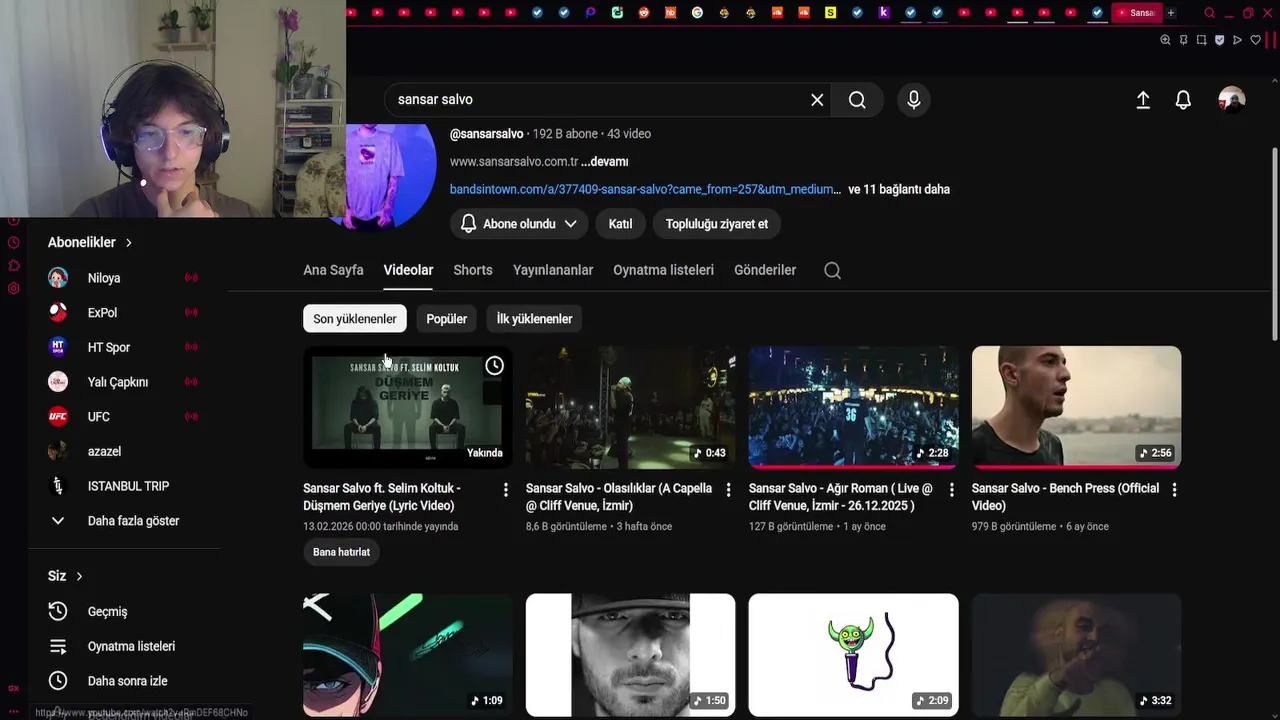
Task: Open the browser tab with the Reddit icon
Action: click(x=643, y=12)
